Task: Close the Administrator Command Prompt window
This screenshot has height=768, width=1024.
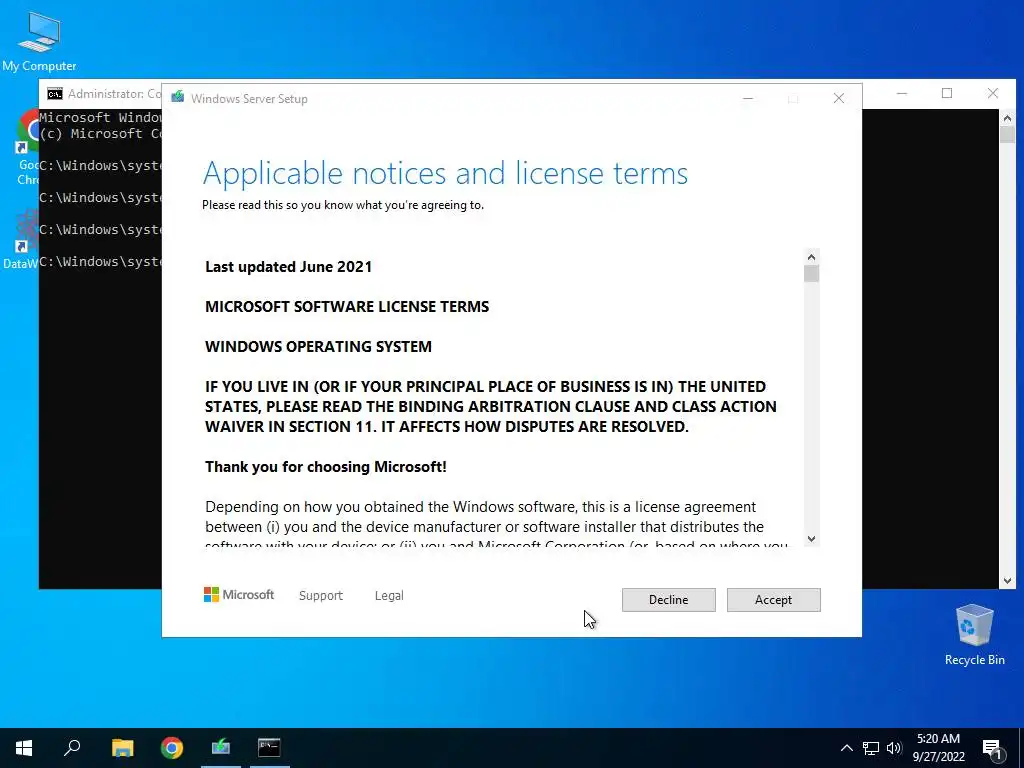Action: point(993,93)
